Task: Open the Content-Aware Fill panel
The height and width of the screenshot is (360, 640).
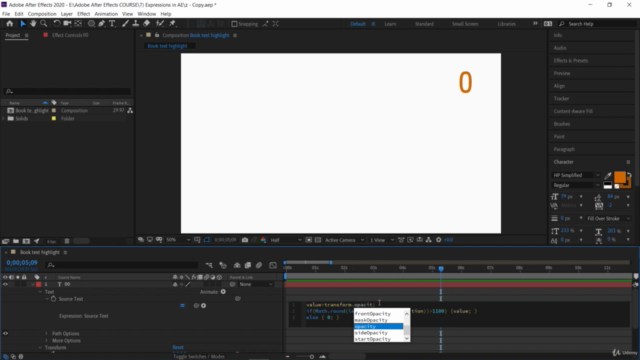Action: 573,111
